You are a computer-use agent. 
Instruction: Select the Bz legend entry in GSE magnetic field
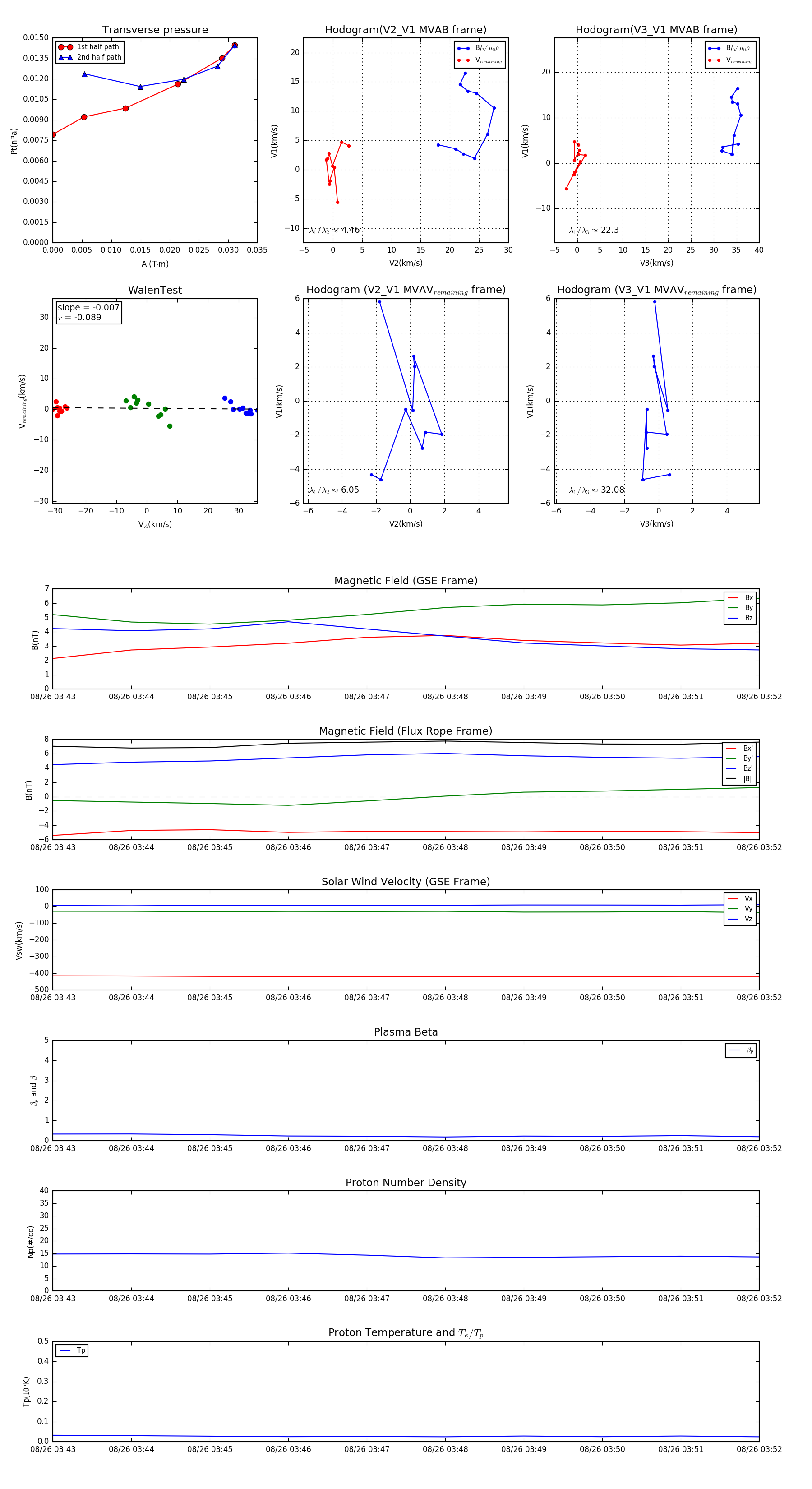[x=740, y=618]
